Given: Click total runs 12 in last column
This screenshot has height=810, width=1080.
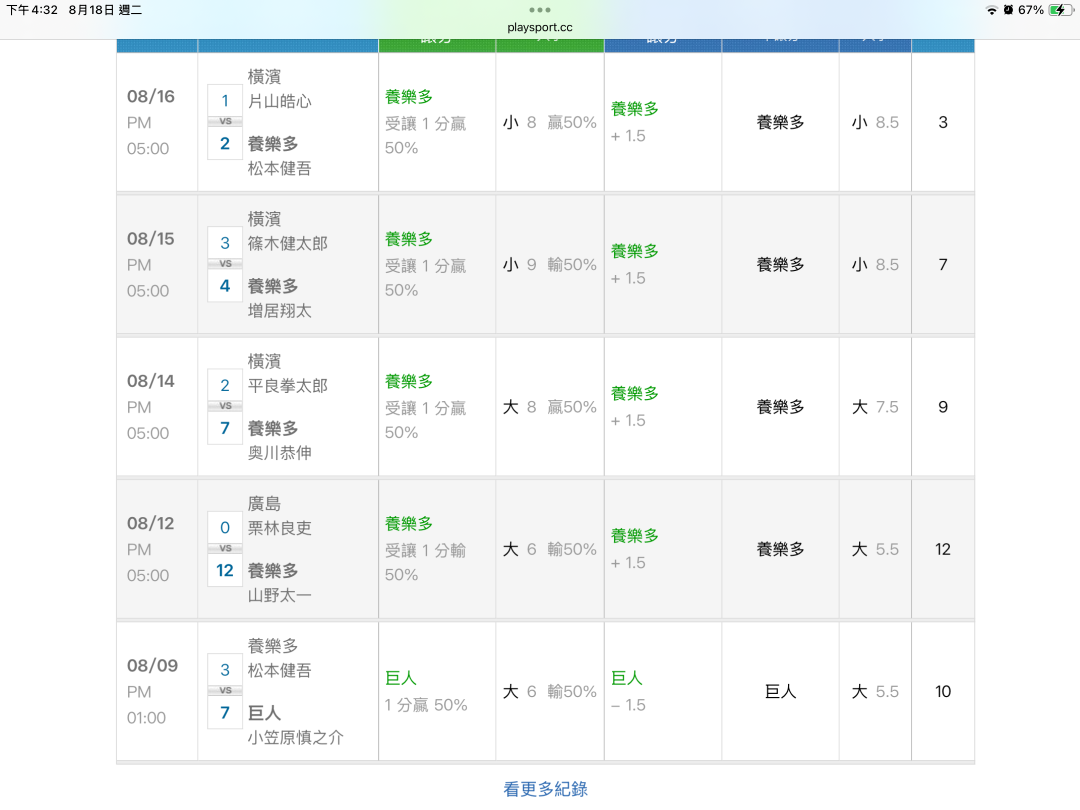Looking at the screenshot, I should pyautogui.click(x=943, y=550).
